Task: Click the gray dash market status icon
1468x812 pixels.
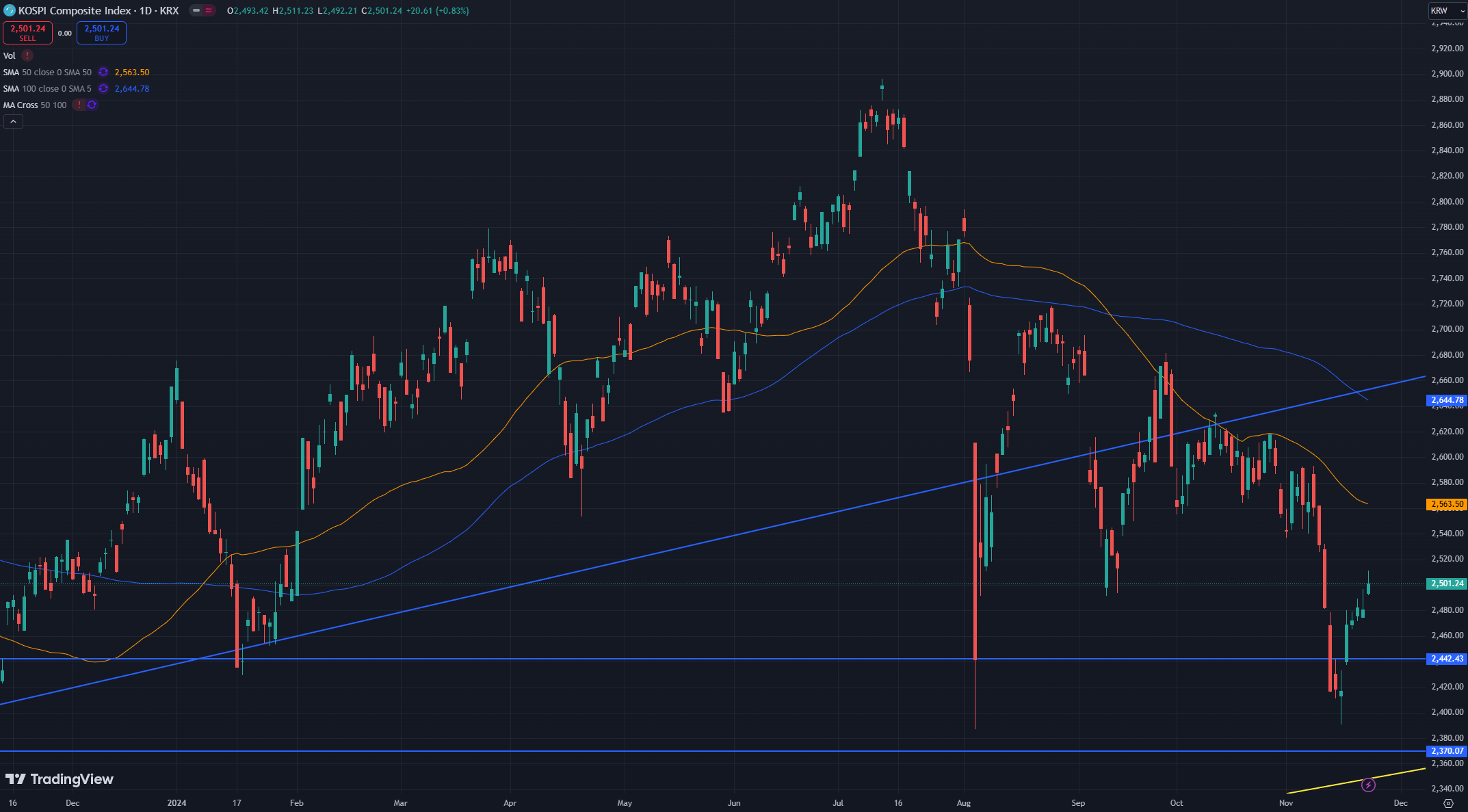Action: pyautogui.click(x=196, y=11)
